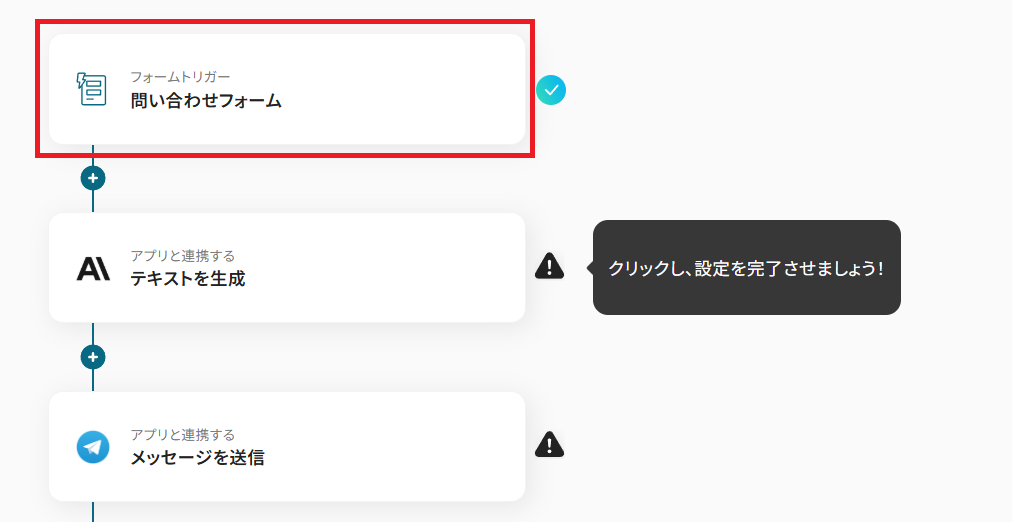The width and height of the screenshot is (1012, 522).
Task: Click warning triangle beside メッセージを送信
Action: pos(549,444)
